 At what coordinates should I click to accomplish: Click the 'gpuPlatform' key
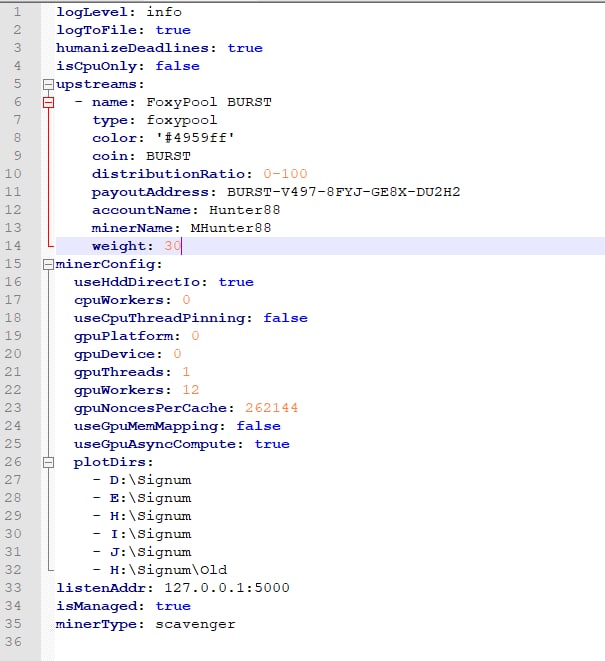[124, 336]
